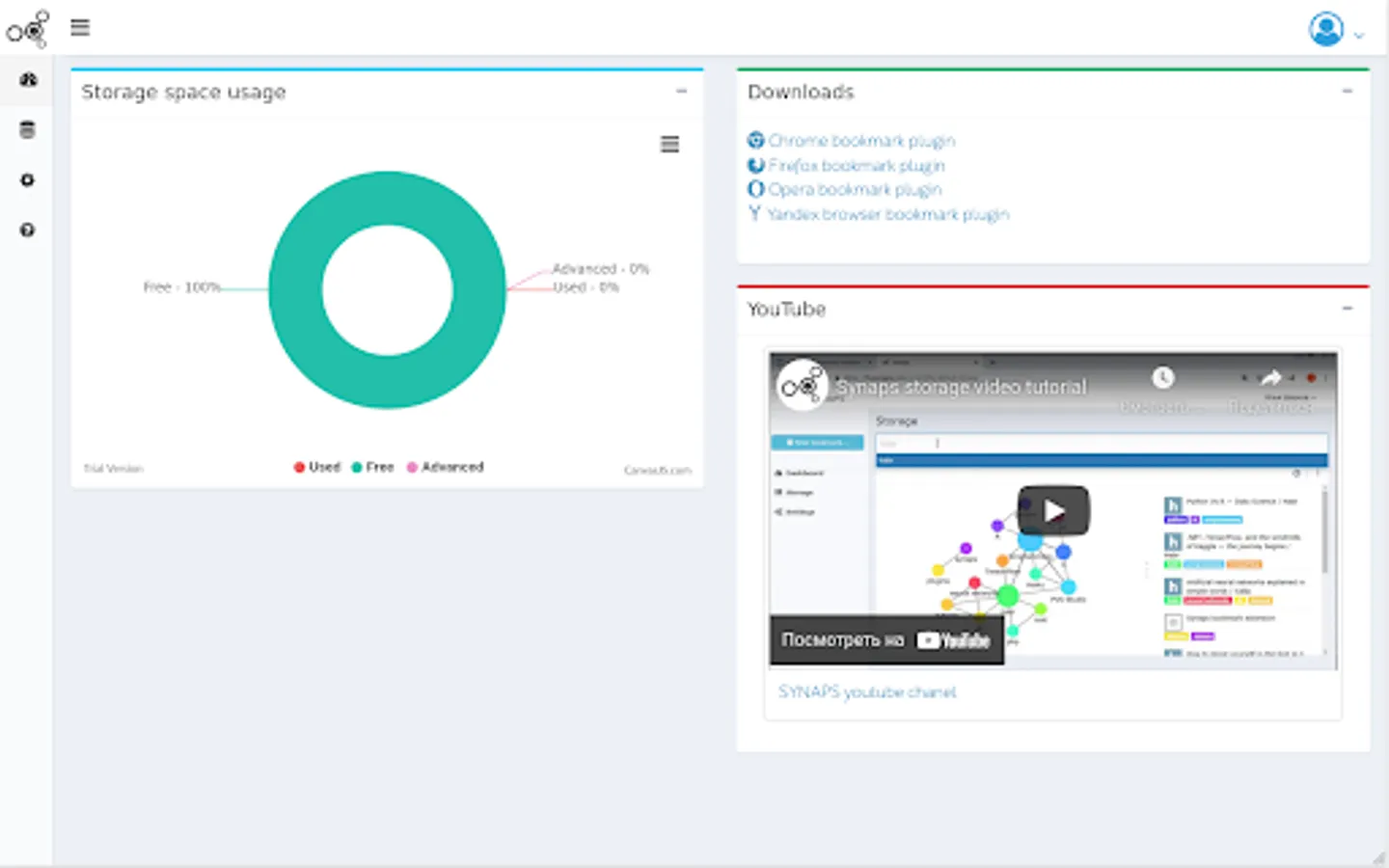
Task: Click the Synaps logo in top-left corner
Action: tap(28, 29)
